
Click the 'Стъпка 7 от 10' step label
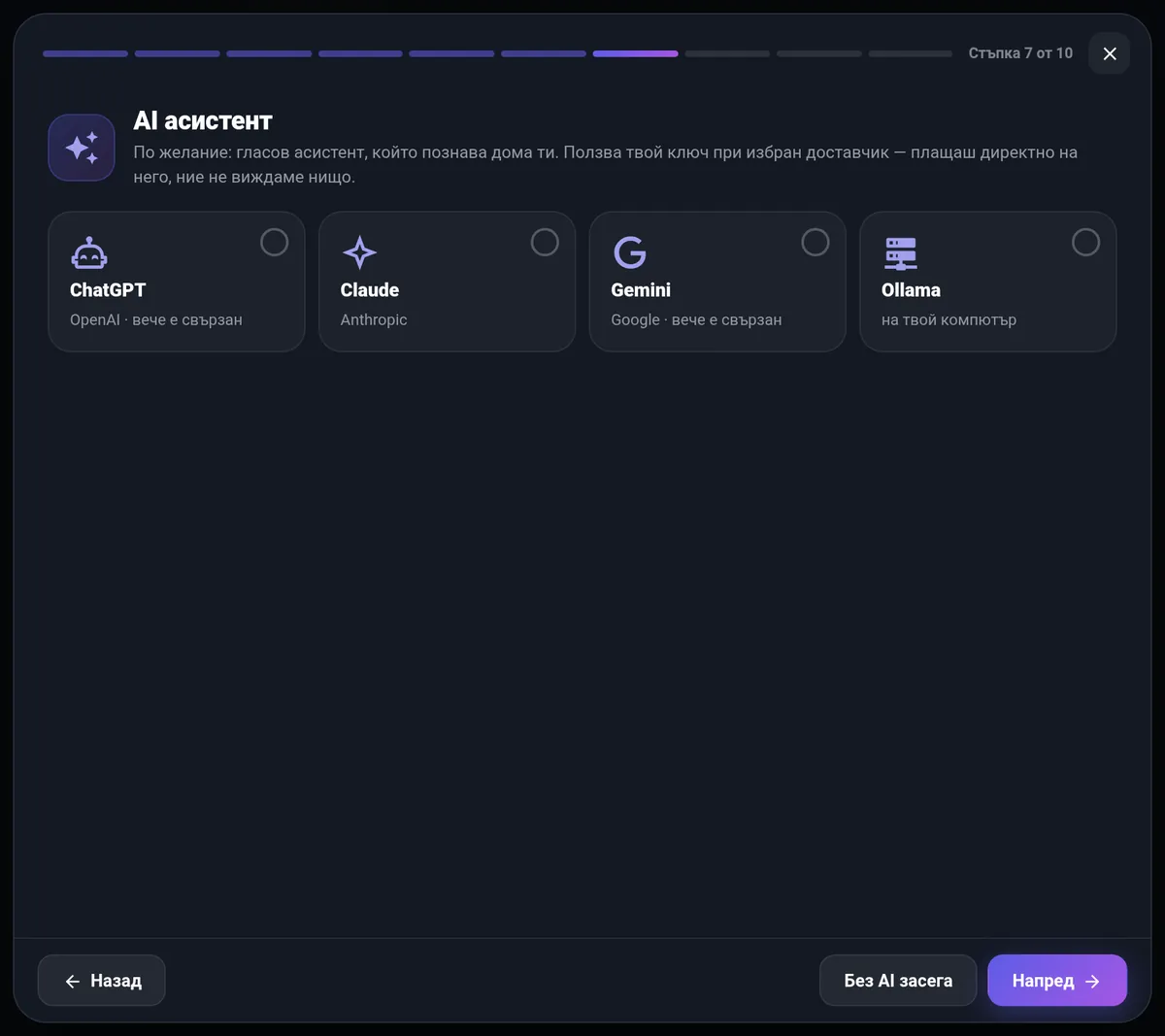point(1020,53)
